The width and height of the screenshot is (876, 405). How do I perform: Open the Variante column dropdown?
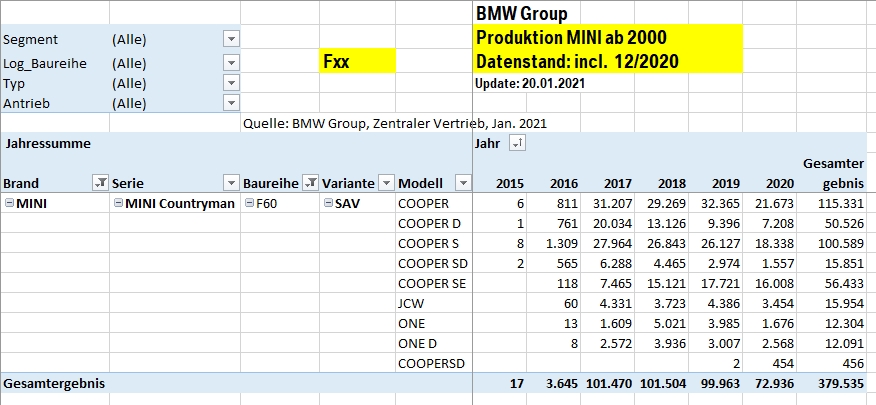pos(385,183)
